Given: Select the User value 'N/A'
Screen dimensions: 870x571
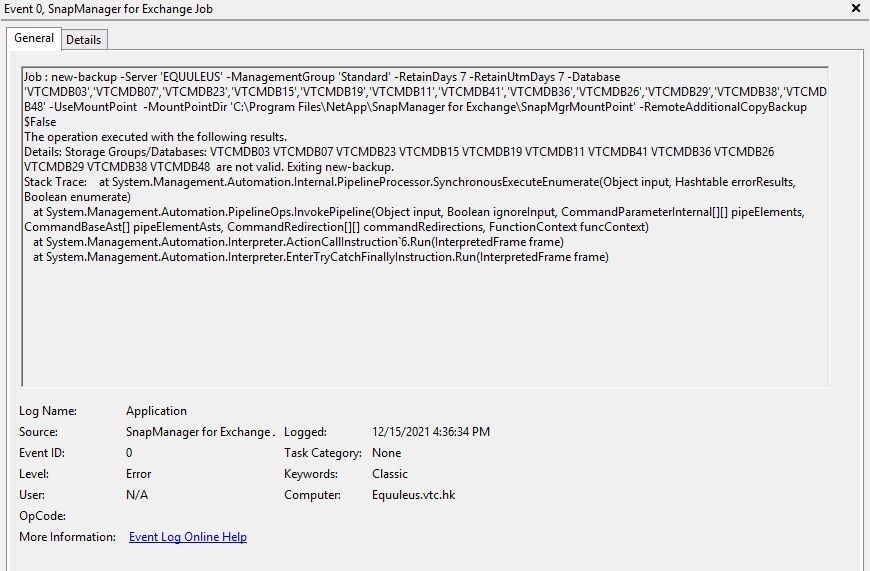Looking at the screenshot, I should coord(137,496).
